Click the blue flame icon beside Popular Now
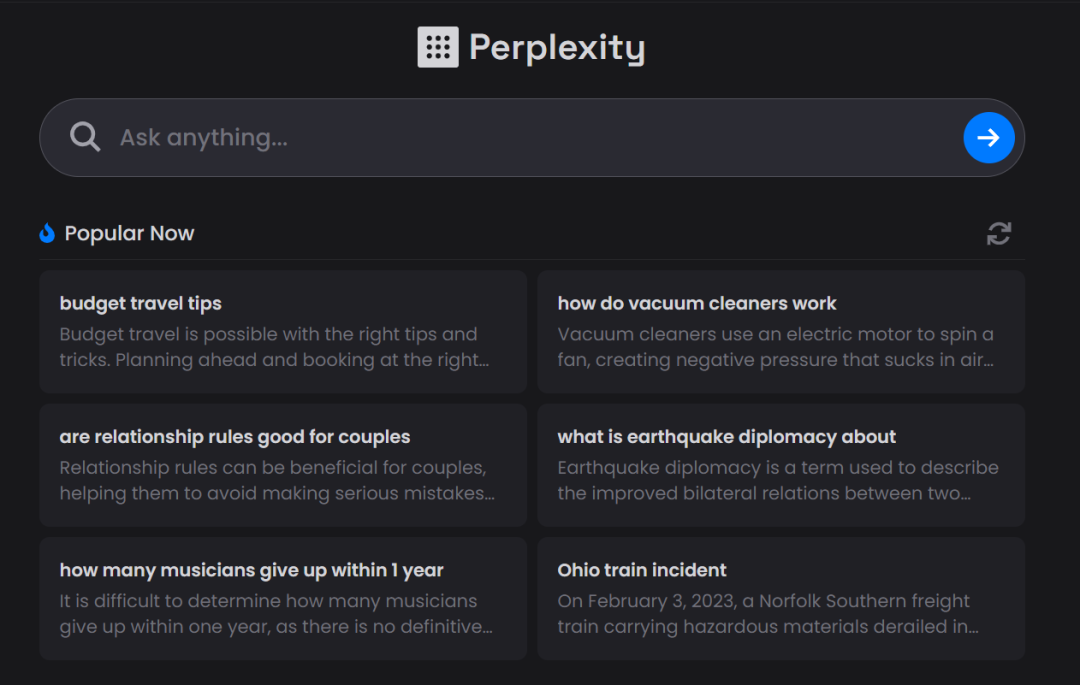 click(47, 233)
